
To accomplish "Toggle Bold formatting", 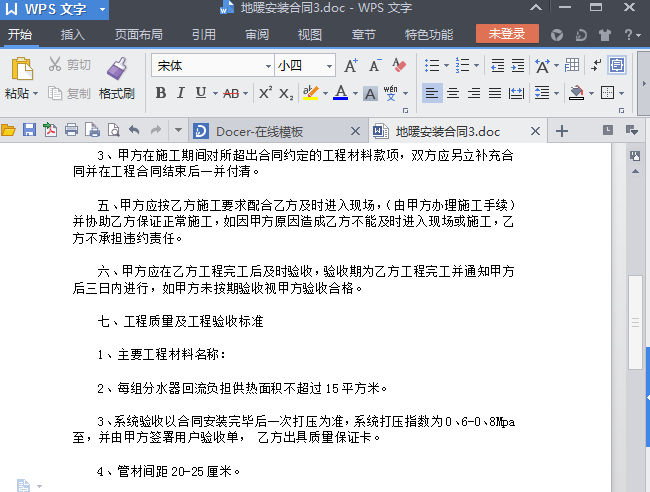I will click(x=161, y=93).
